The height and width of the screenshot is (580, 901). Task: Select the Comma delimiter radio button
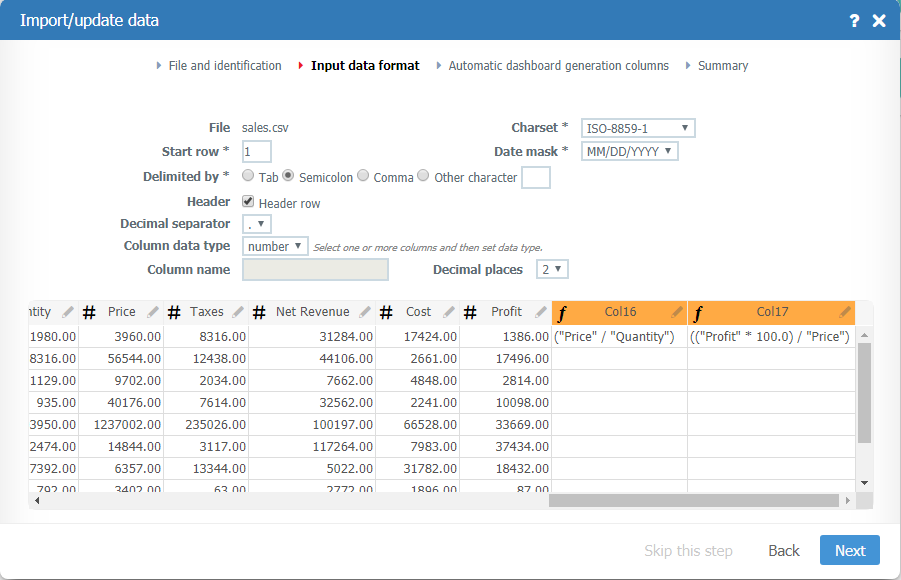361,176
